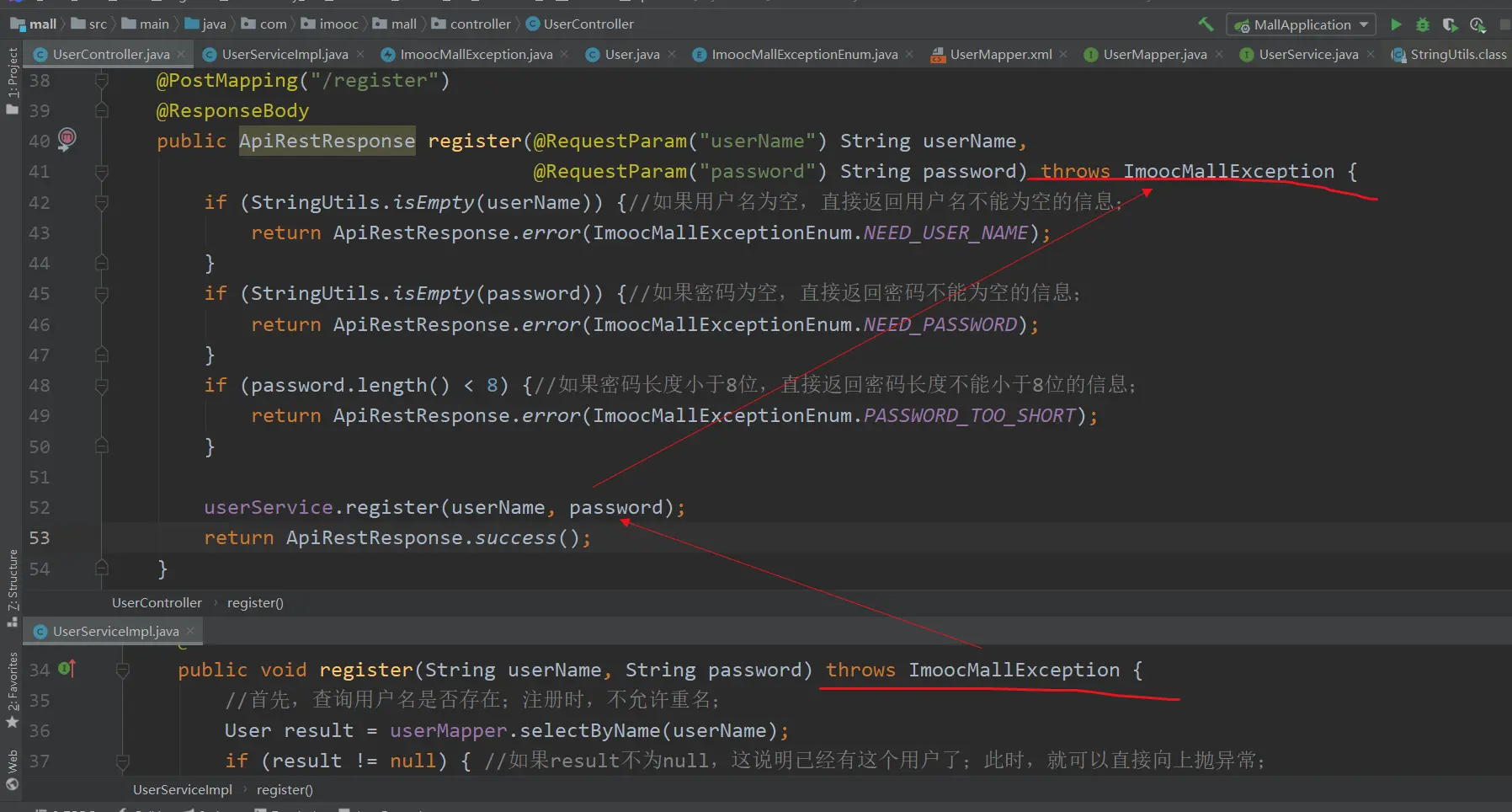Viewport: 1512px width, 812px height.
Task: Start debugging with the bug icon
Action: pos(1423,24)
